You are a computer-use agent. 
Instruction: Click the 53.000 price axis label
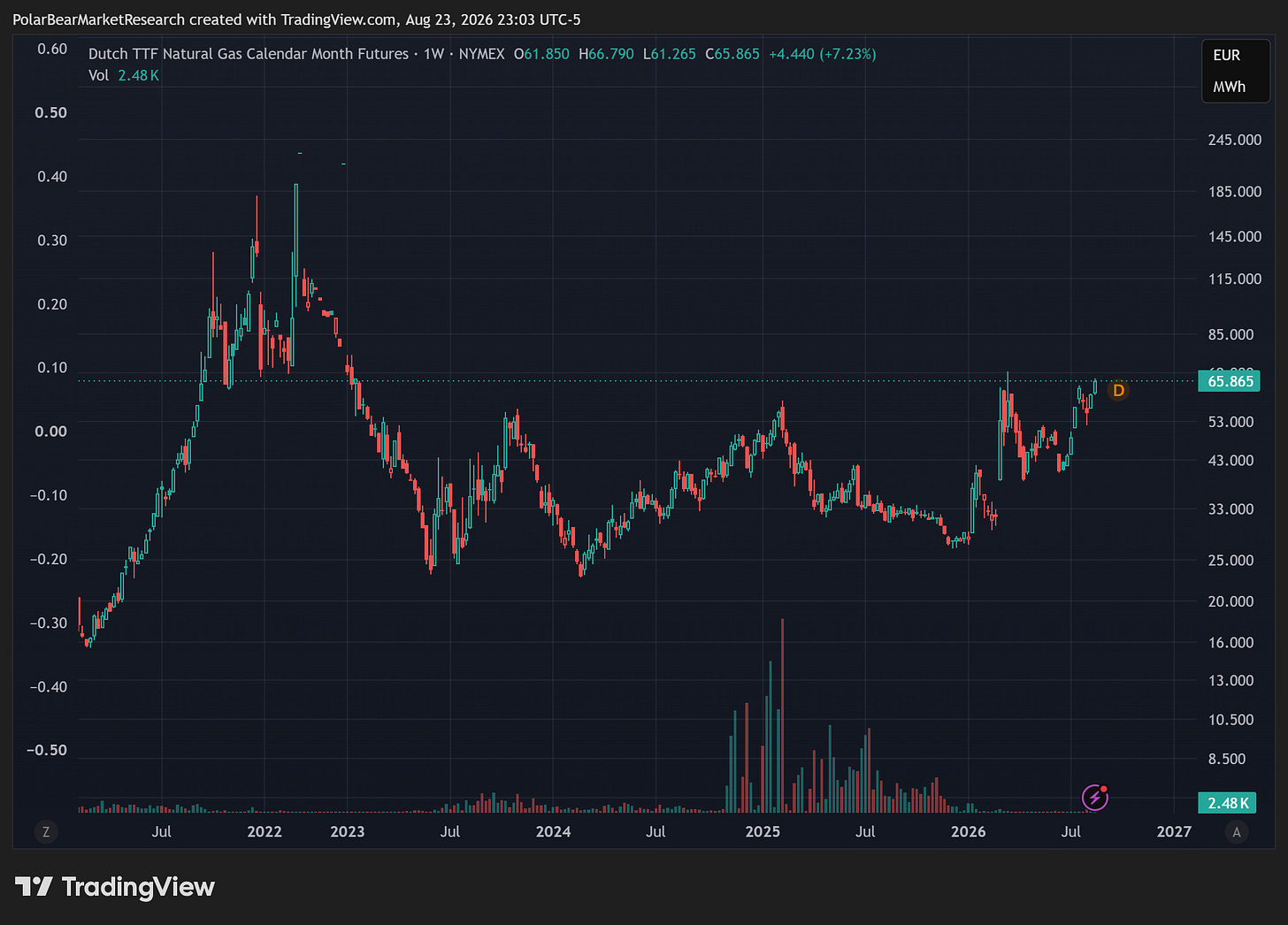[x=1231, y=422]
